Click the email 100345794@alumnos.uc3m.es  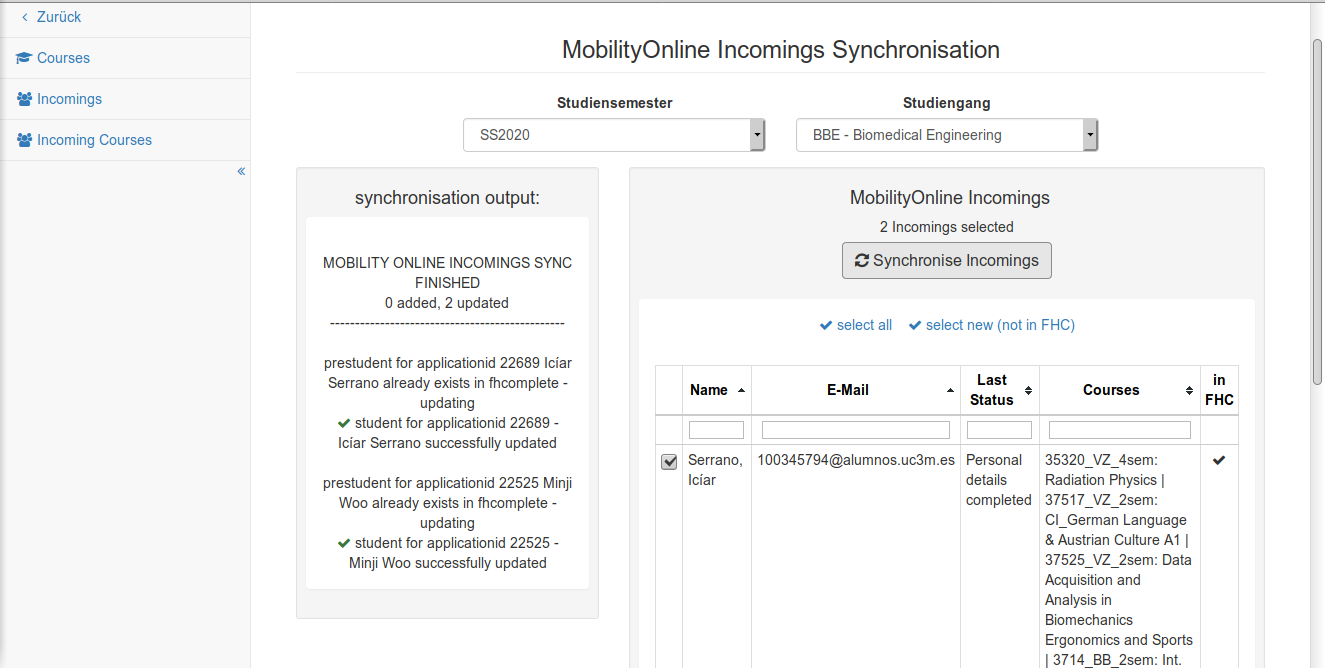(856, 460)
